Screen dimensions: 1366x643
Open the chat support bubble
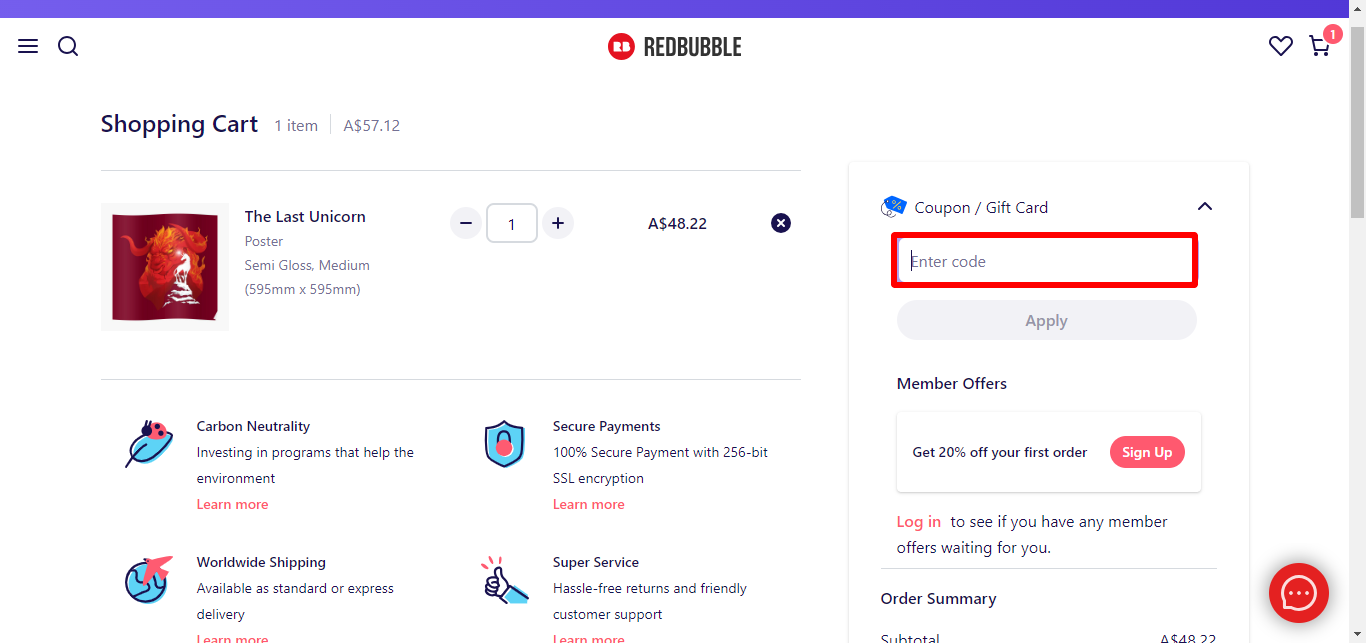click(x=1298, y=593)
